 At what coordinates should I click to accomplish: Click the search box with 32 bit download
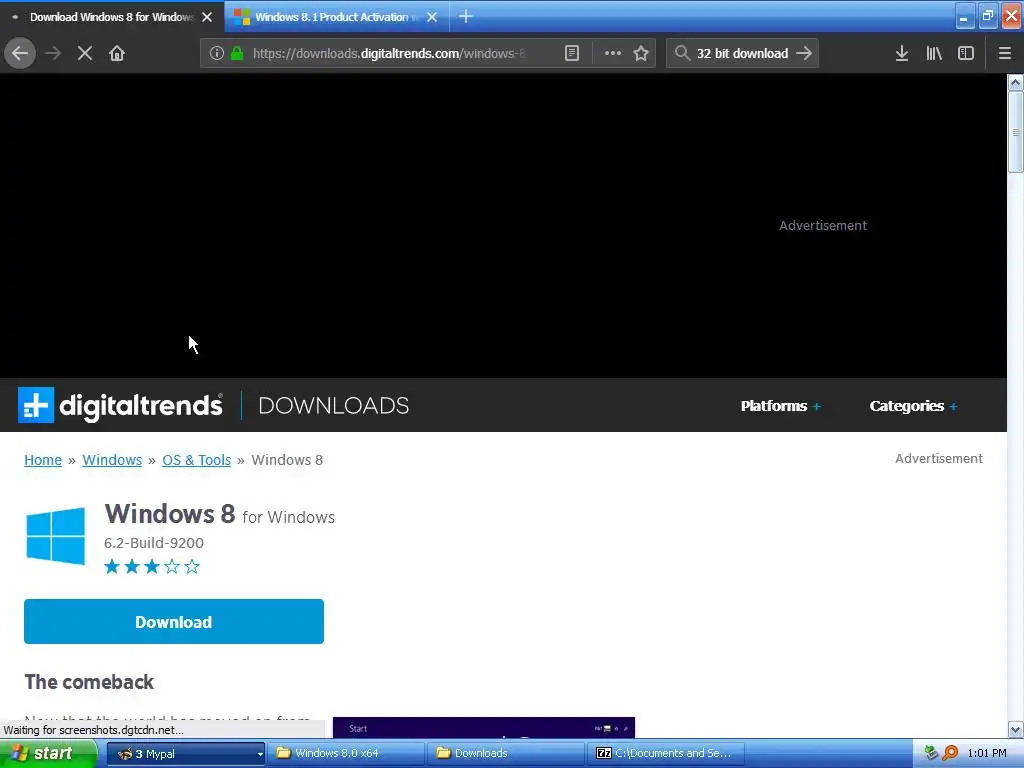[x=742, y=53]
